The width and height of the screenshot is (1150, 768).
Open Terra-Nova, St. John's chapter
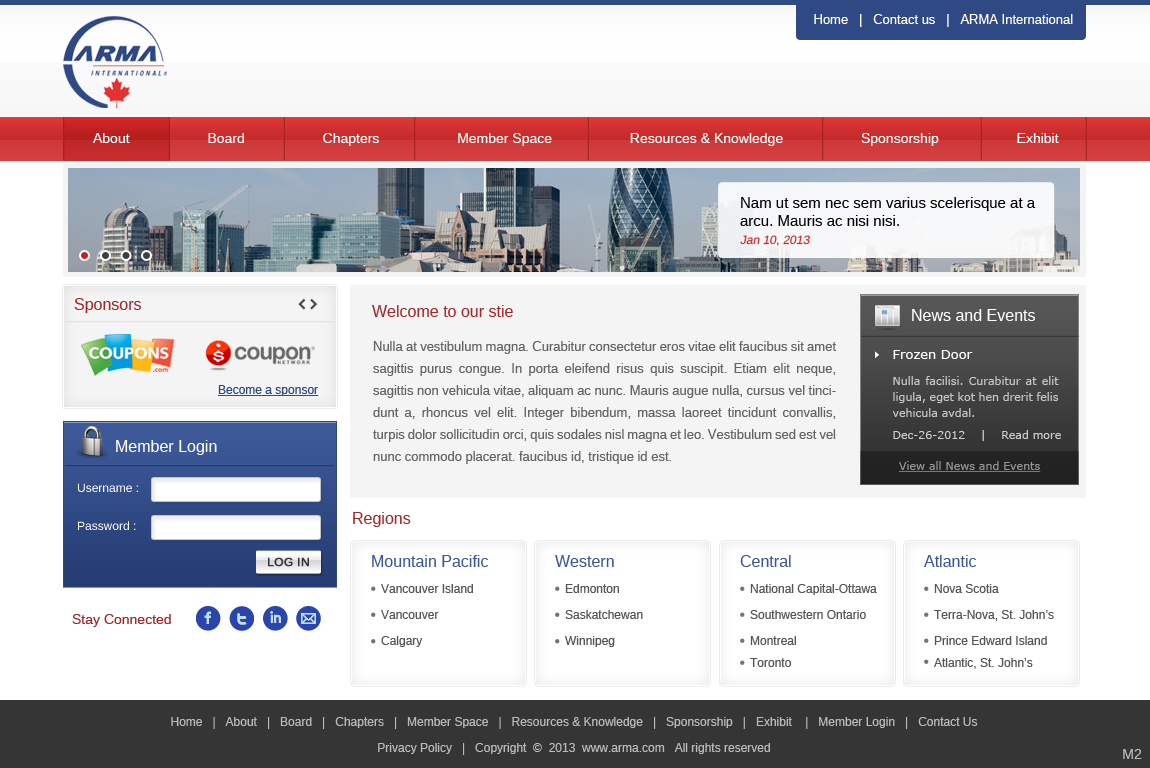point(994,615)
